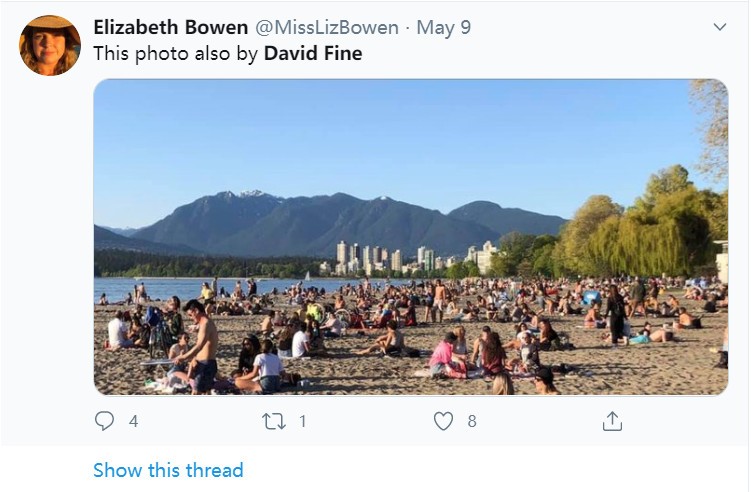
Task: Click the reply count number 4
Action: pyautogui.click(x=134, y=421)
